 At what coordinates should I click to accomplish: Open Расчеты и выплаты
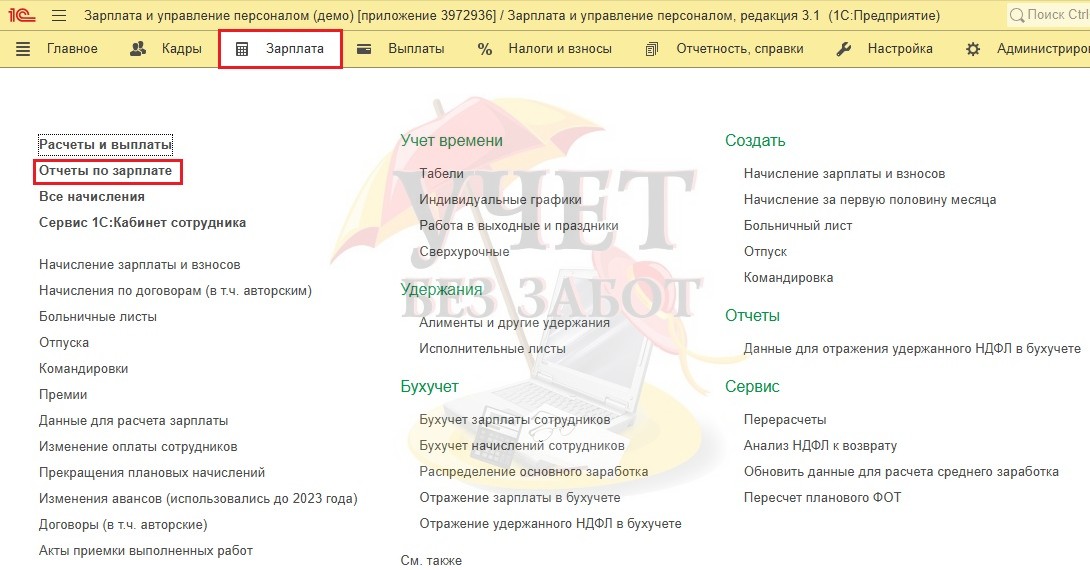click(x=105, y=145)
